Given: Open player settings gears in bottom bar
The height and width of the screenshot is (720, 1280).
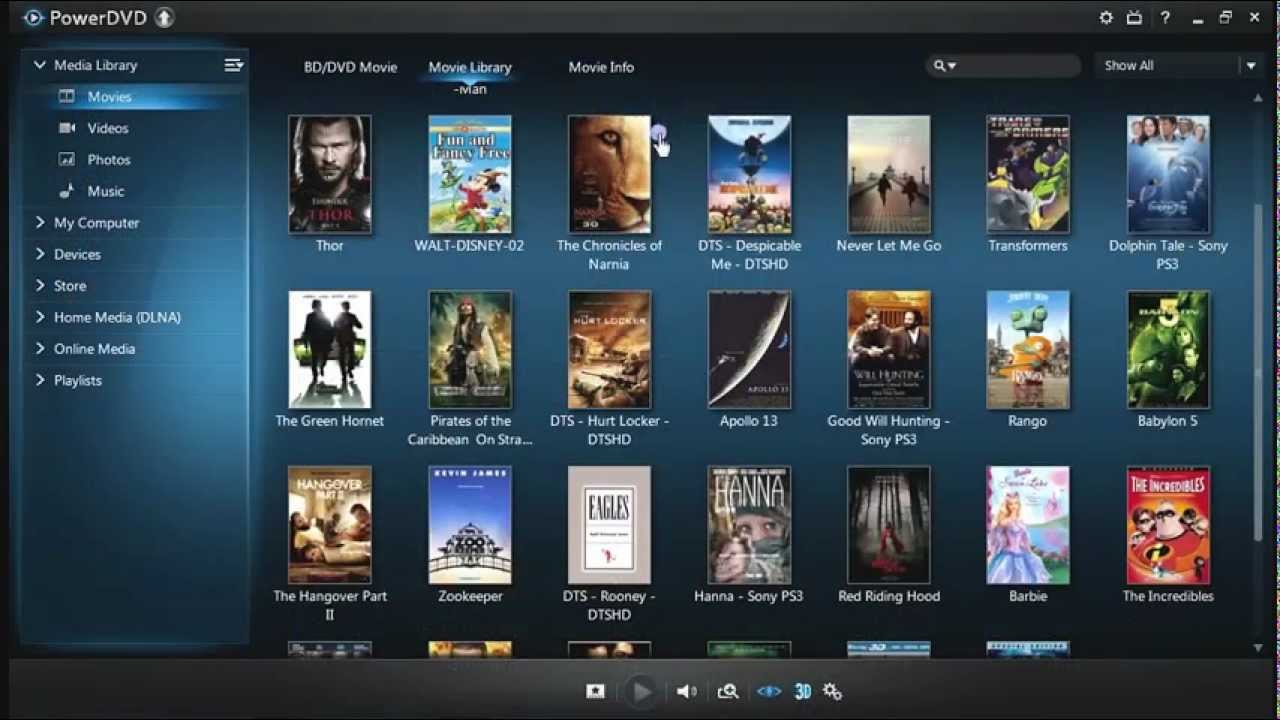Looking at the screenshot, I should (832, 691).
